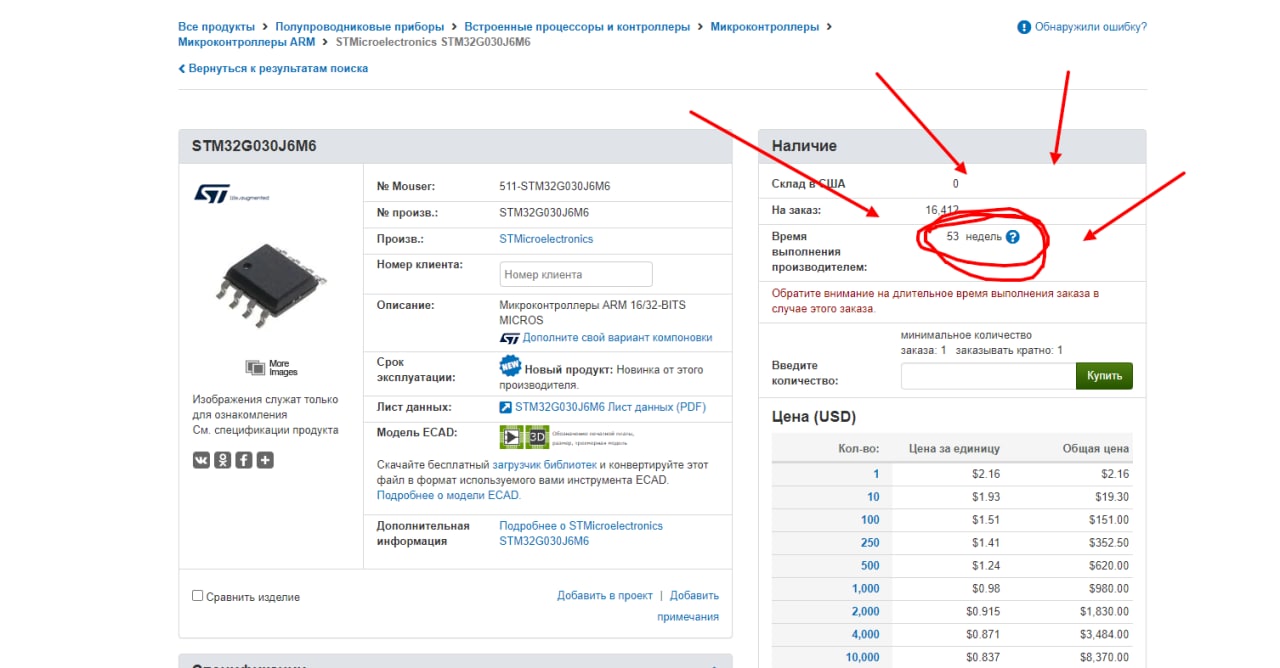Click the "Наличие" panel heading
Viewport: 1280px width, 668px height.
(x=804, y=146)
